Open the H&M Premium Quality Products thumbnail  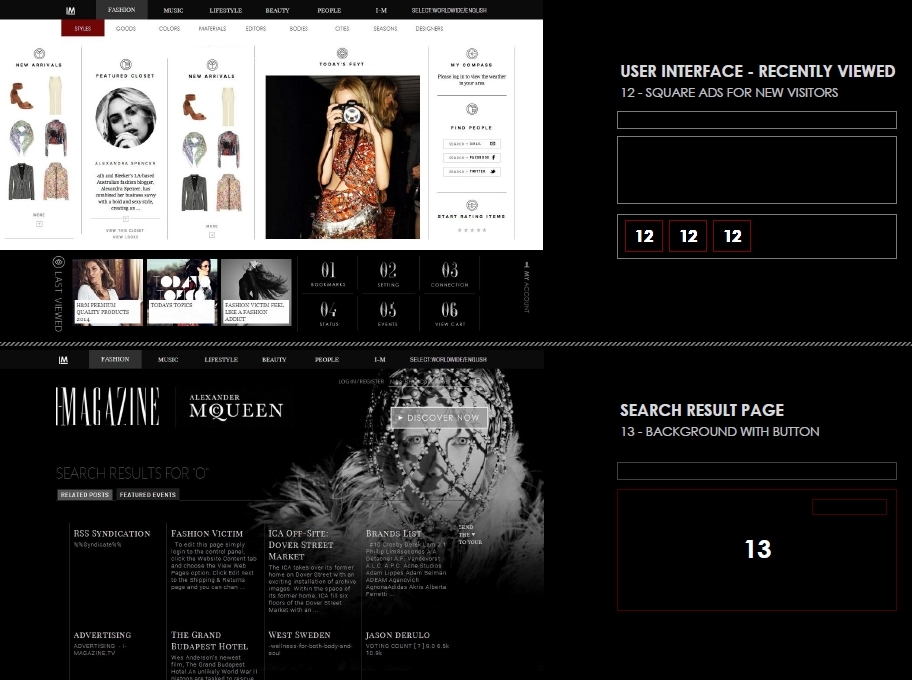tap(108, 292)
